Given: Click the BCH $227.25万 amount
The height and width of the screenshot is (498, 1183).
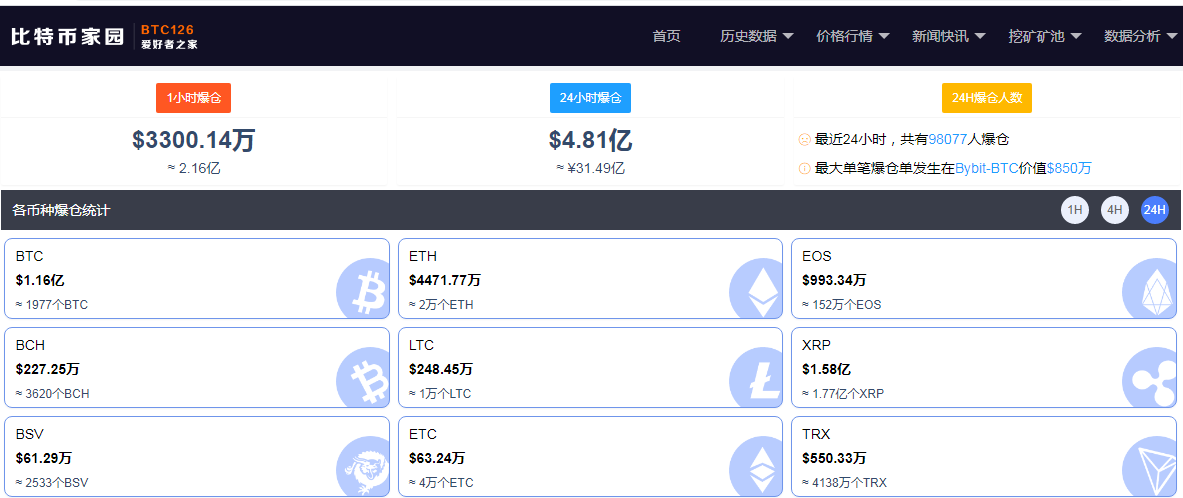Looking at the screenshot, I should click(48, 370).
